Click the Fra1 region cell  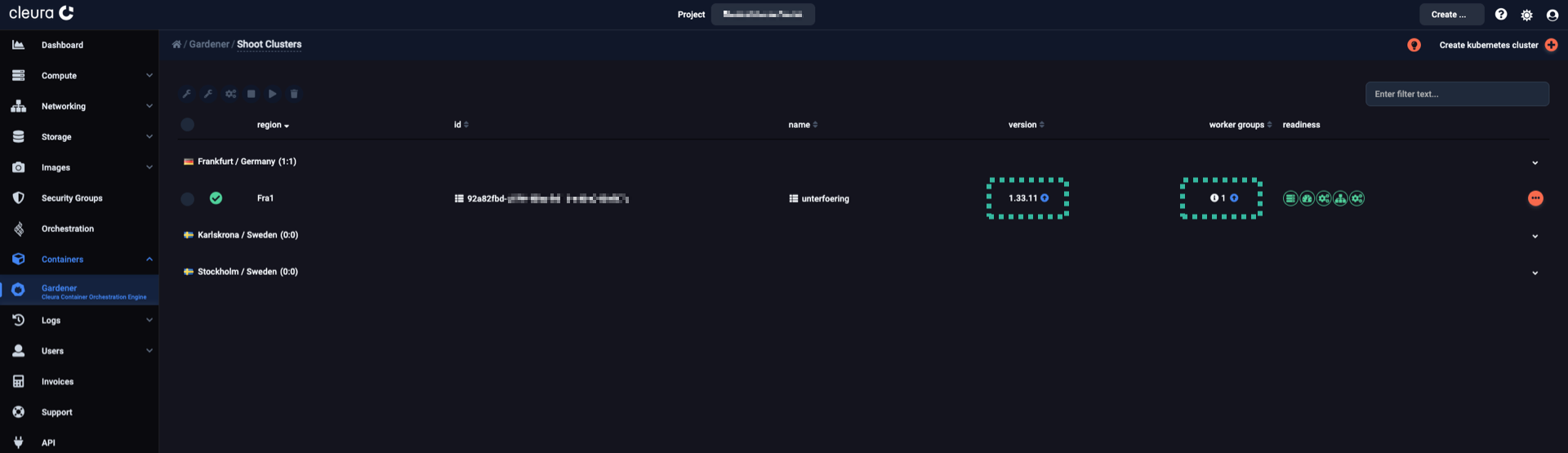[x=265, y=198]
